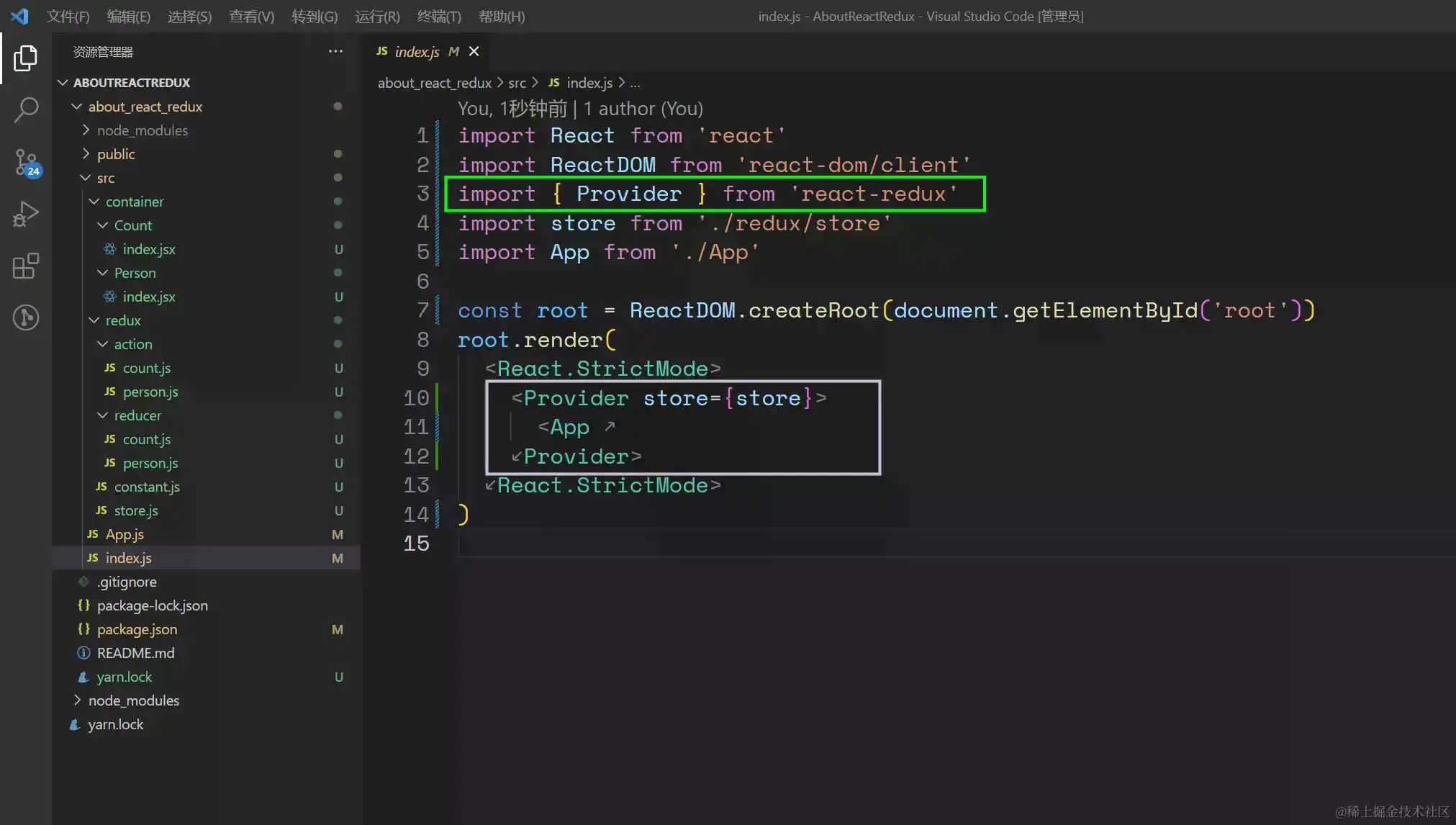Image resolution: width=1456 pixels, height=825 pixels.
Task: Collapse the action folder
Action: [x=103, y=344]
